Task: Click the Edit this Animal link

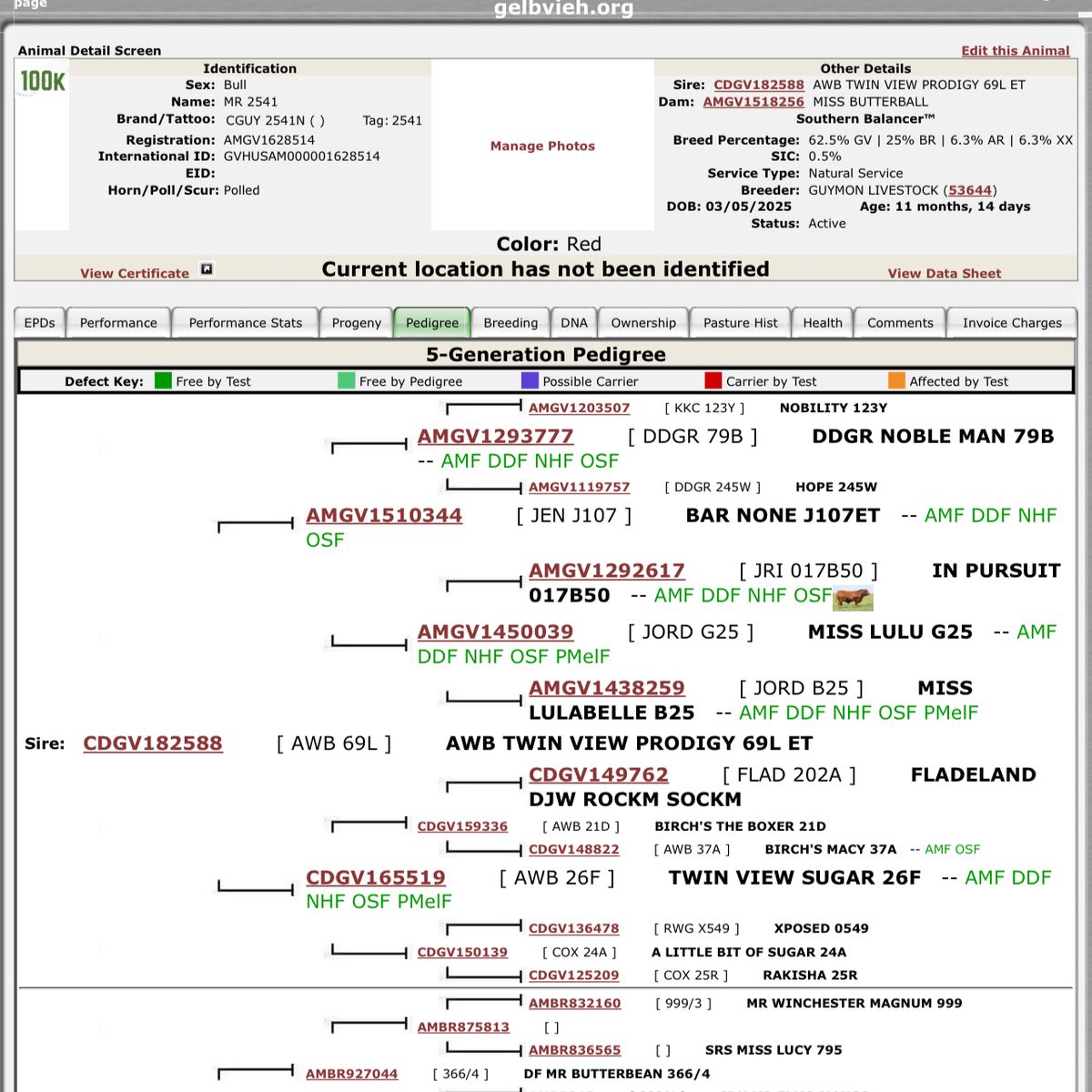Action: [1016, 51]
